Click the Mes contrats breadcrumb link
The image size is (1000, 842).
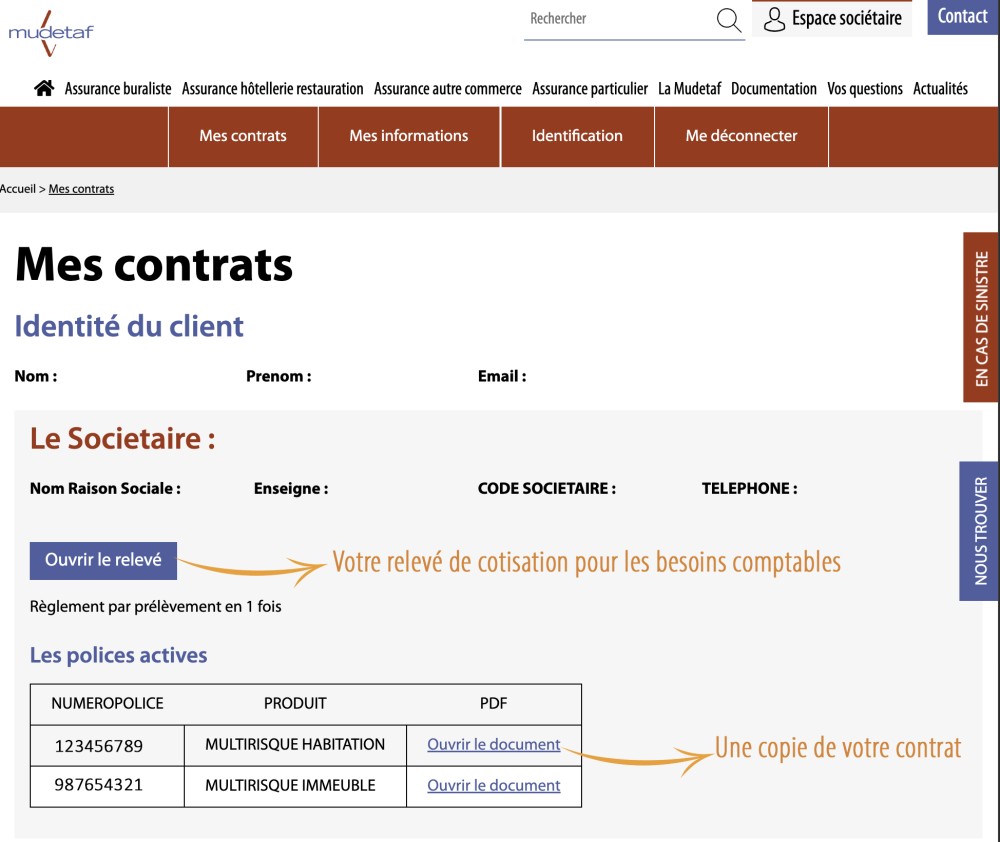click(81, 189)
